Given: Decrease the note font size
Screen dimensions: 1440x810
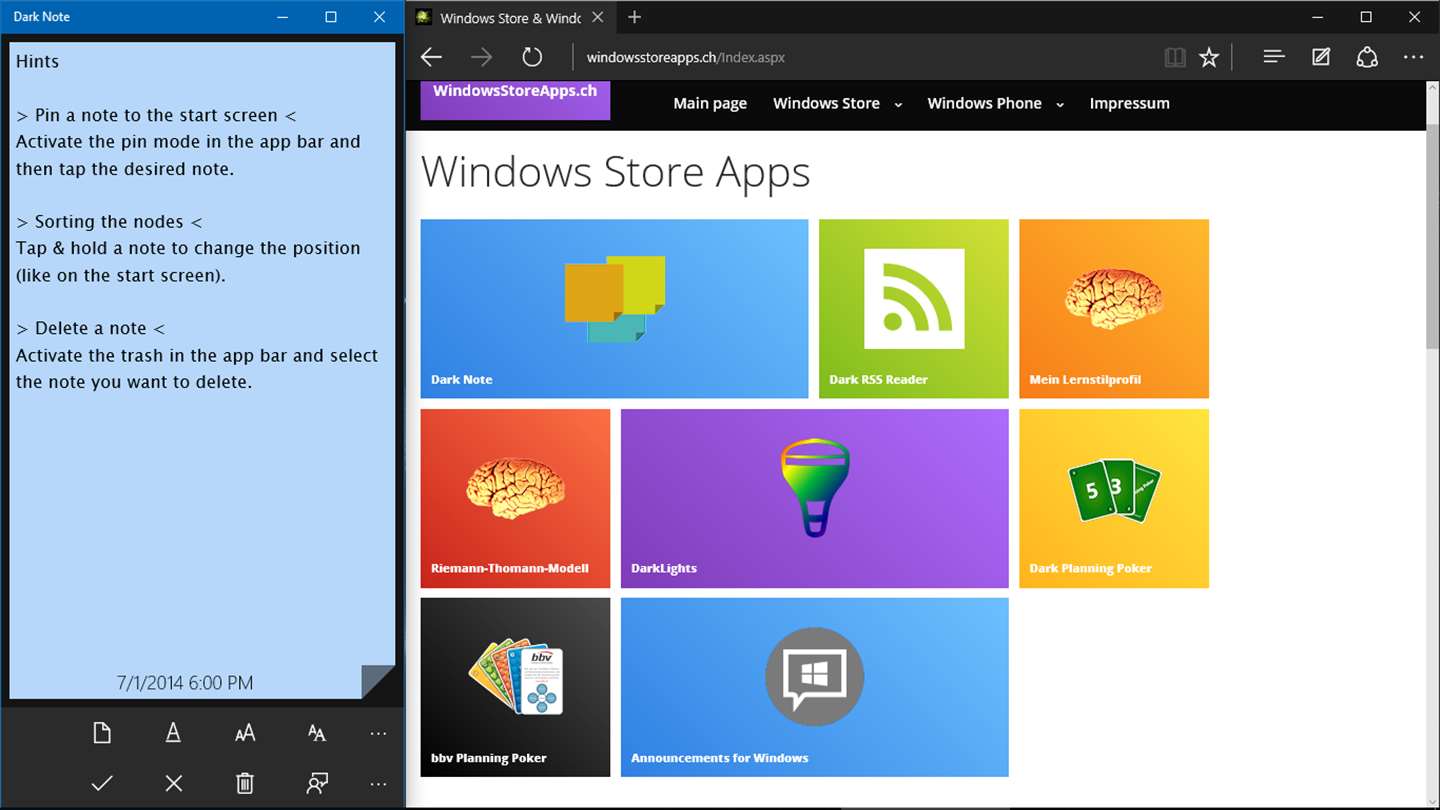Looking at the screenshot, I should tap(317, 733).
